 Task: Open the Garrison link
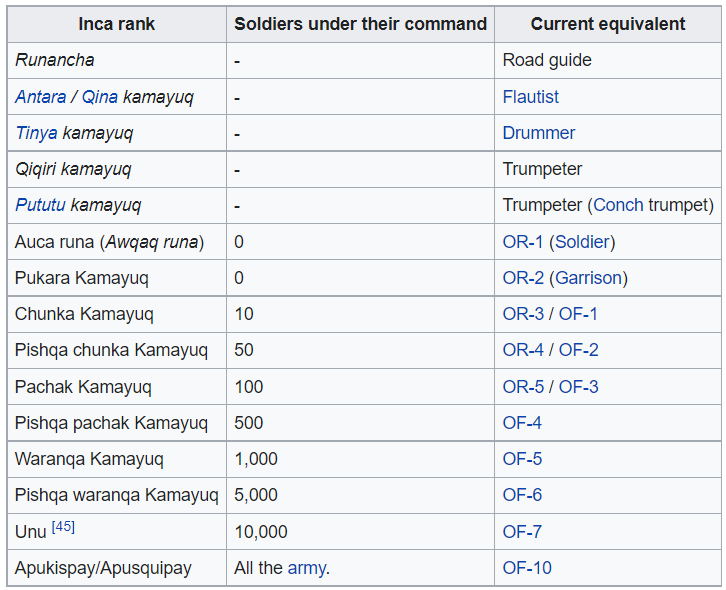588,278
